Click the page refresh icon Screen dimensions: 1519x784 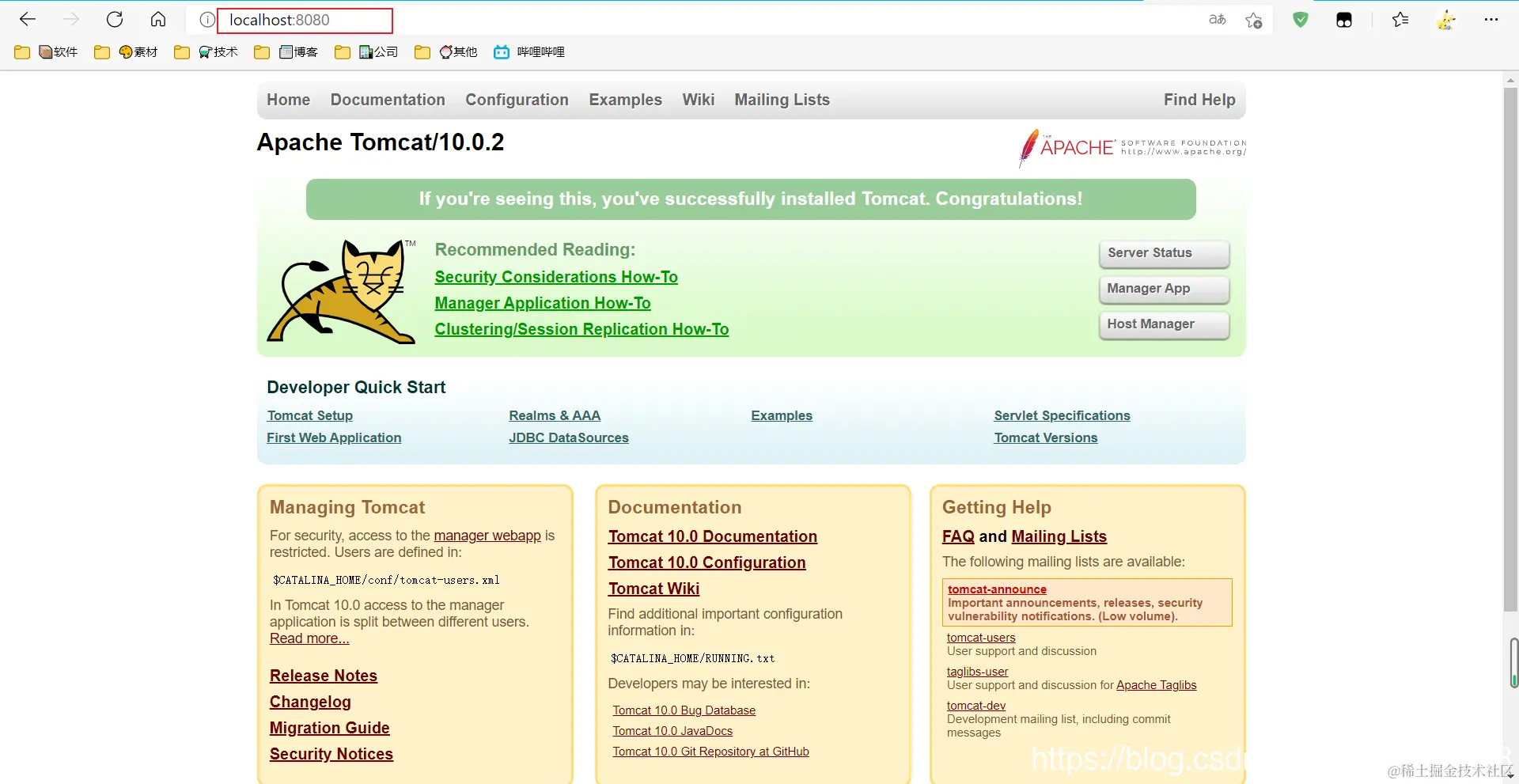coord(115,20)
